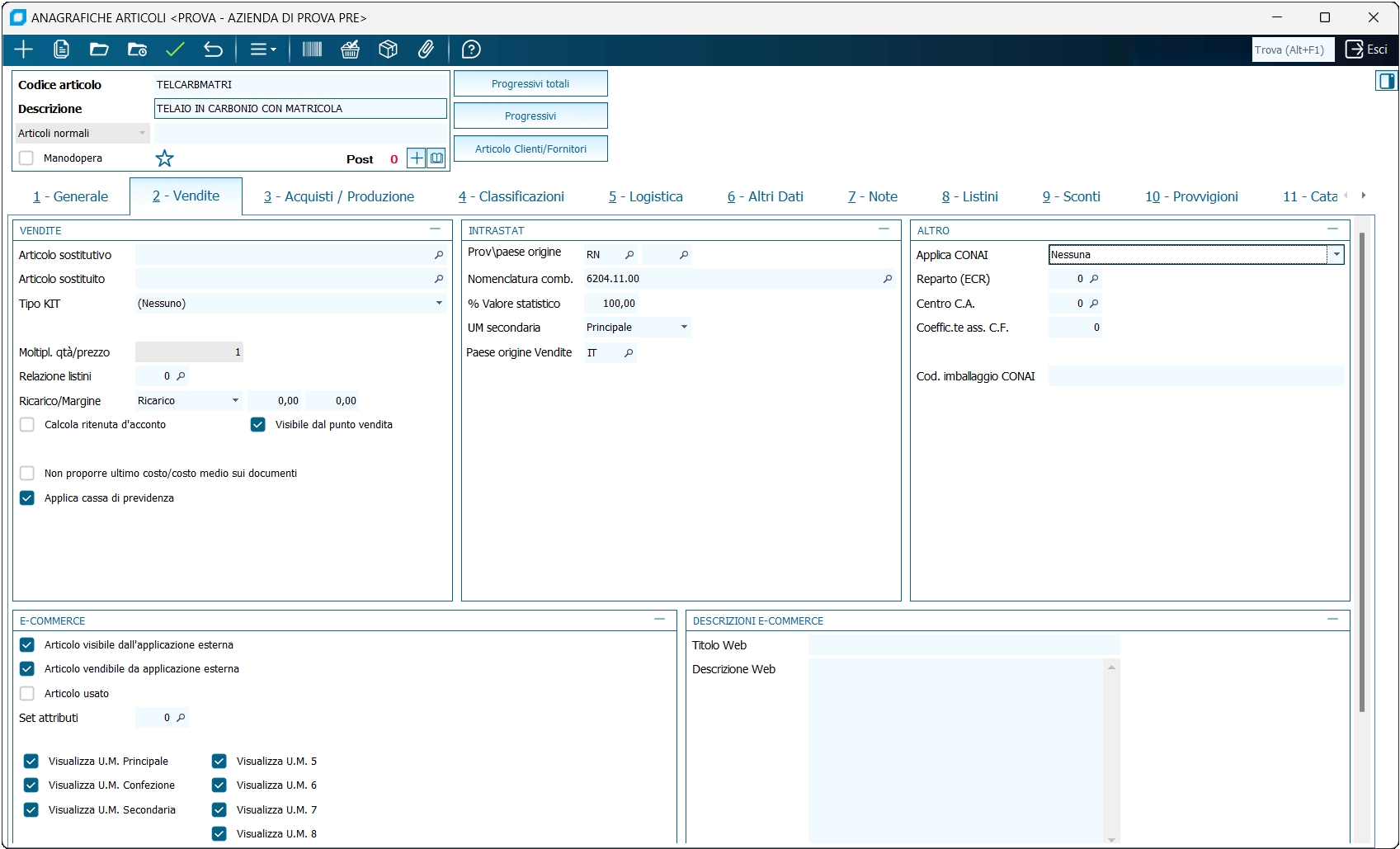This screenshot has width=1400, height=849.
Task: Click the undo arrow toolbar icon
Action: point(213,50)
